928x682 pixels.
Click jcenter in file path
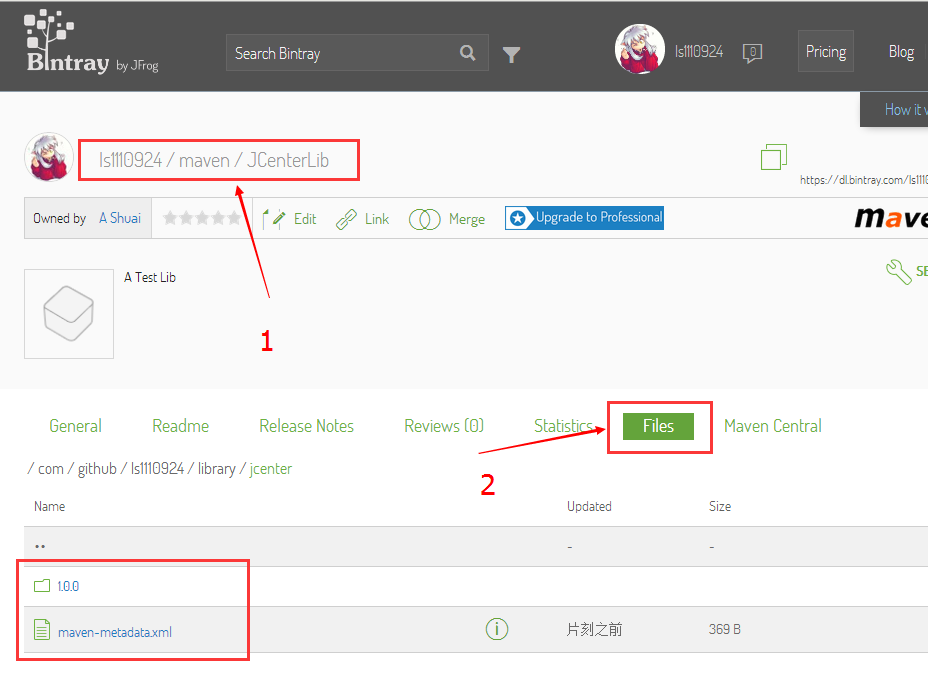tap(270, 469)
